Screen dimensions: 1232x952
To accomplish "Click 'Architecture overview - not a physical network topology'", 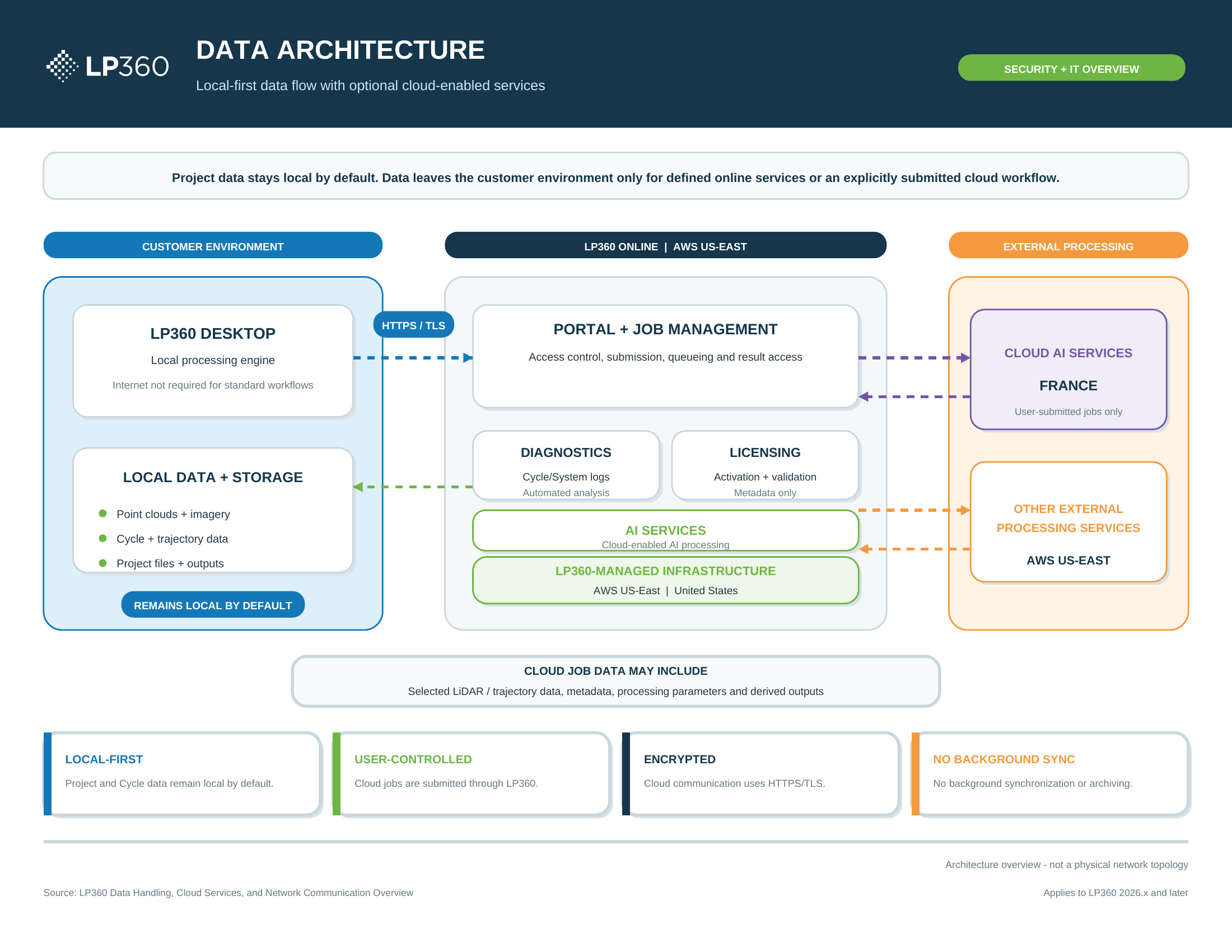I will pyautogui.click(x=1067, y=865).
